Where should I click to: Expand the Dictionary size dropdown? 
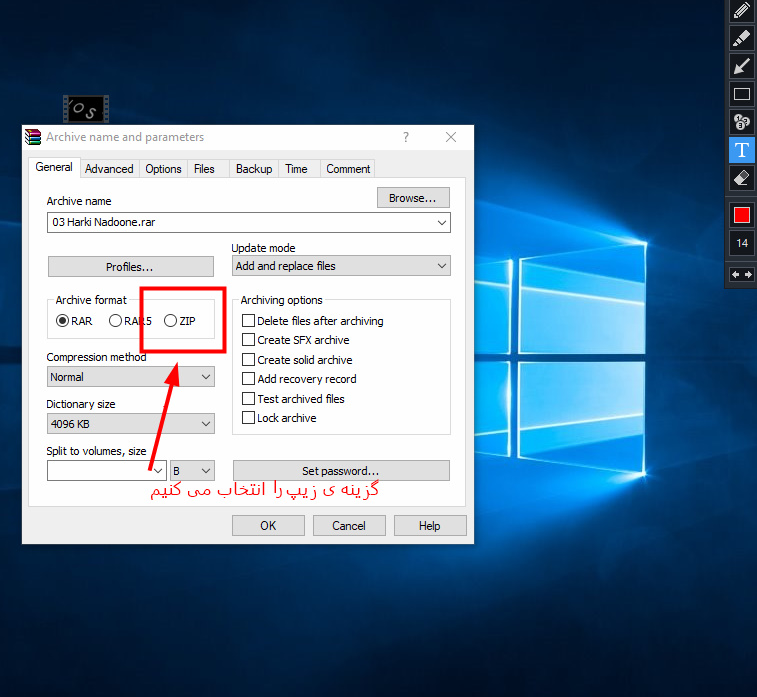(x=130, y=424)
